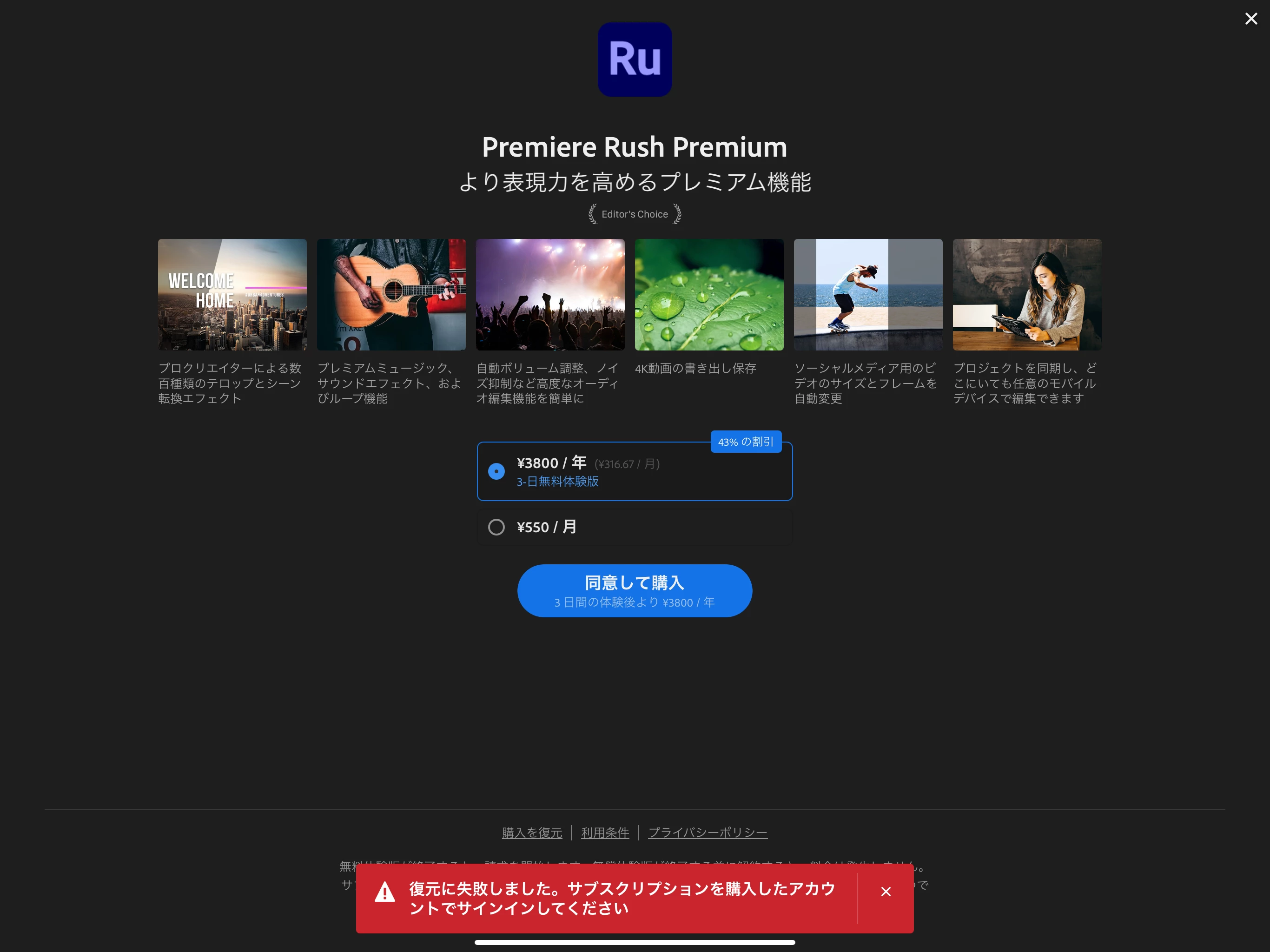Open the 利用条件 terms link
Image resolution: width=1270 pixels, height=952 pixels.
click(x=605, y=833)
